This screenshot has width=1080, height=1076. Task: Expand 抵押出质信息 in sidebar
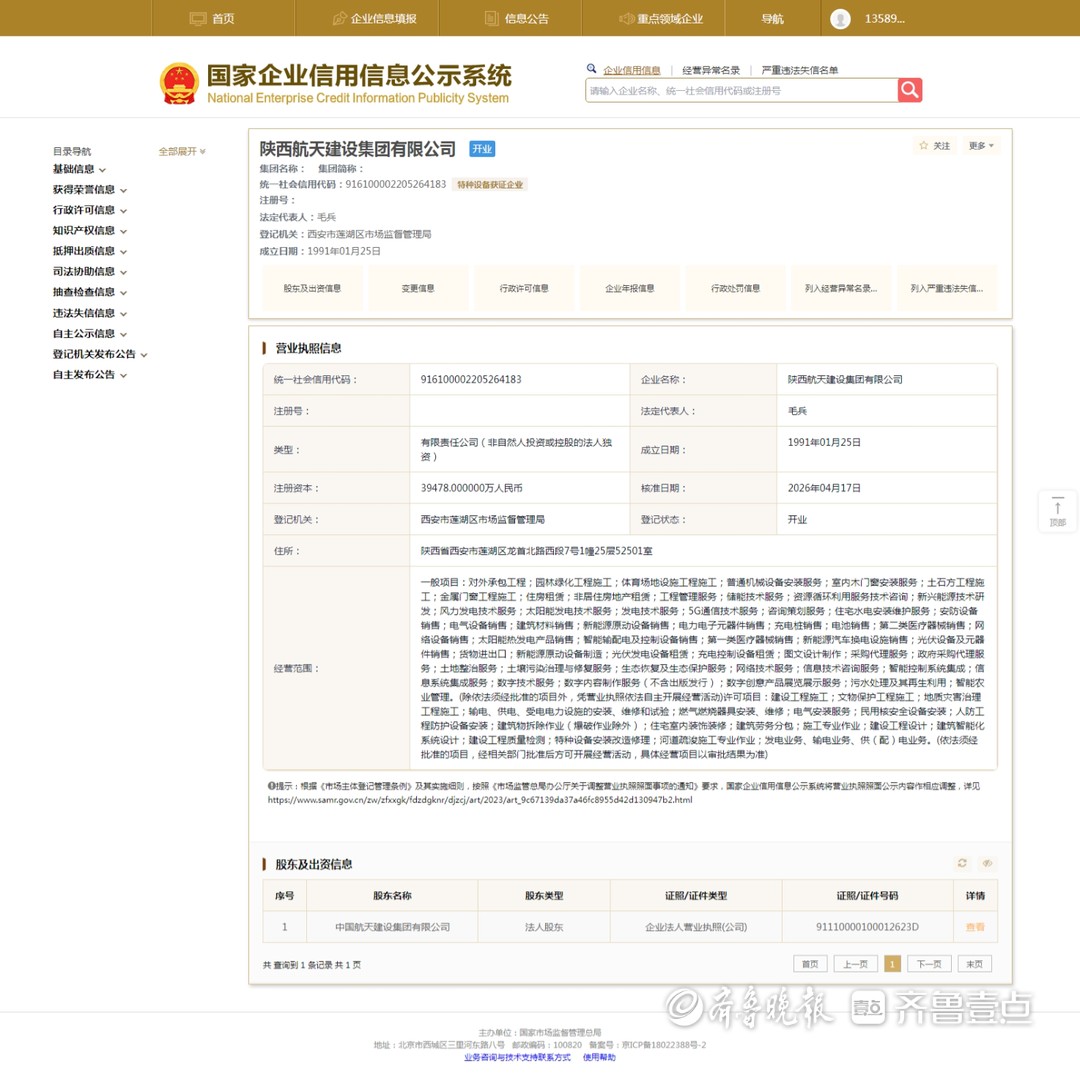pos(90,251)
